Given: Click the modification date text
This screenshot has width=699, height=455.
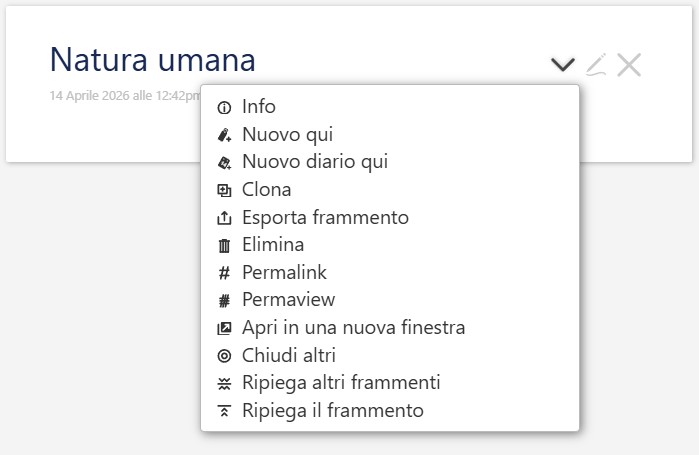Looking at the screenshot, I should coord(125,95).
